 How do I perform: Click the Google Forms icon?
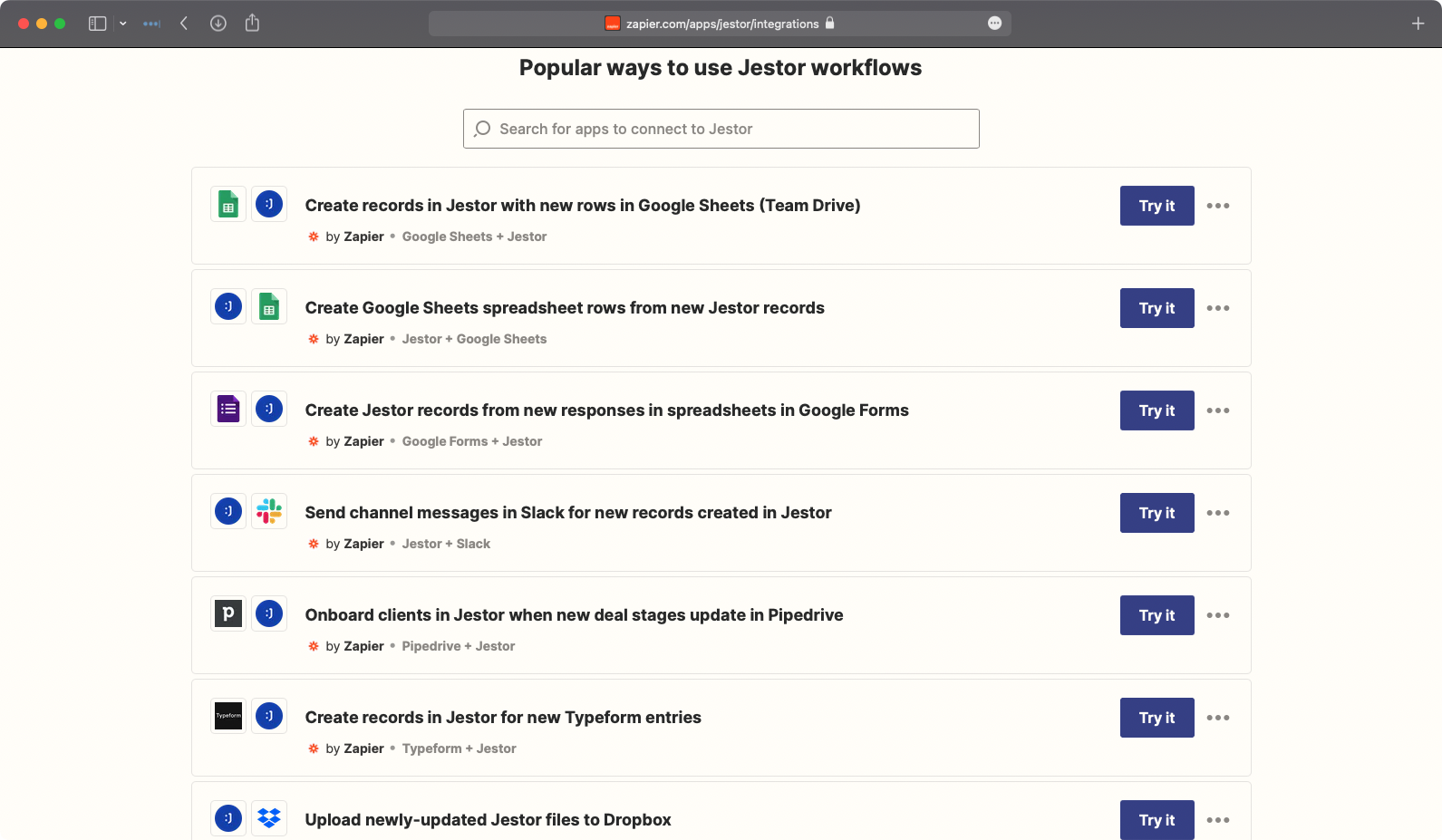pyautogui.click(x=228, y=409)
